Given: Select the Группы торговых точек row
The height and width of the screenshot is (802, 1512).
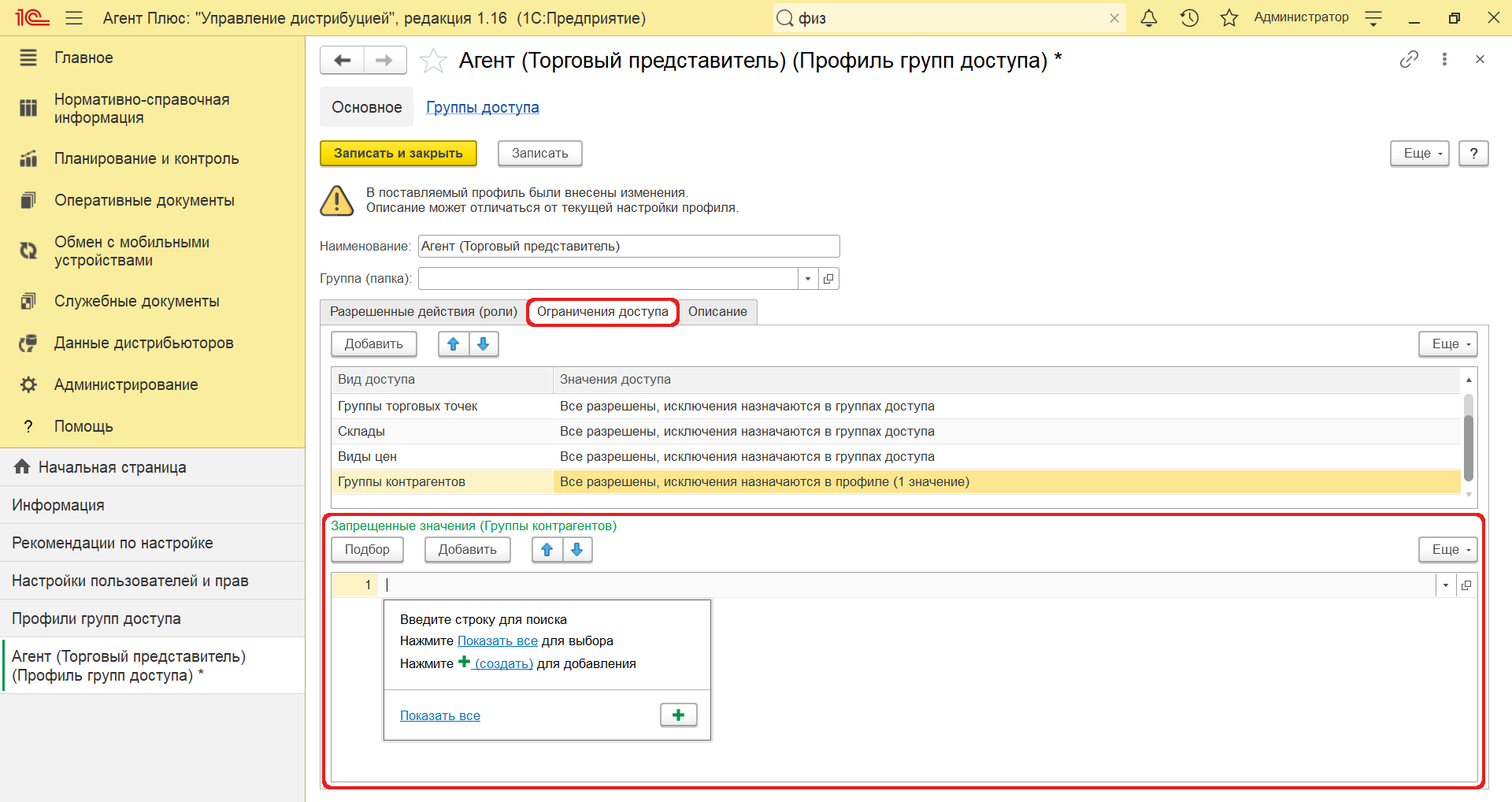Looking at the screenshot, I should point(896,406).
